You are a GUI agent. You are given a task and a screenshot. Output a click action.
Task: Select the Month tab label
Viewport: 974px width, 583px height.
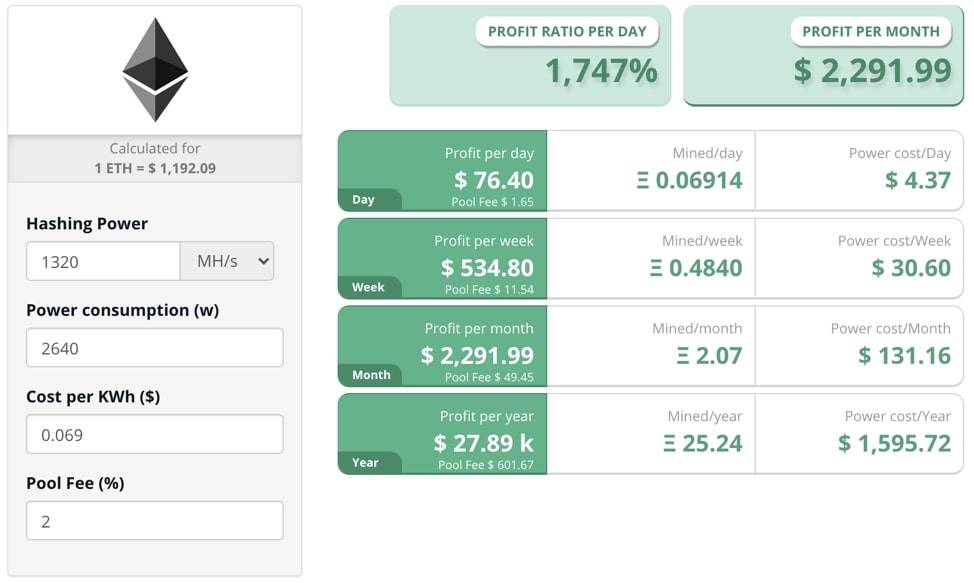coord(371,375)
